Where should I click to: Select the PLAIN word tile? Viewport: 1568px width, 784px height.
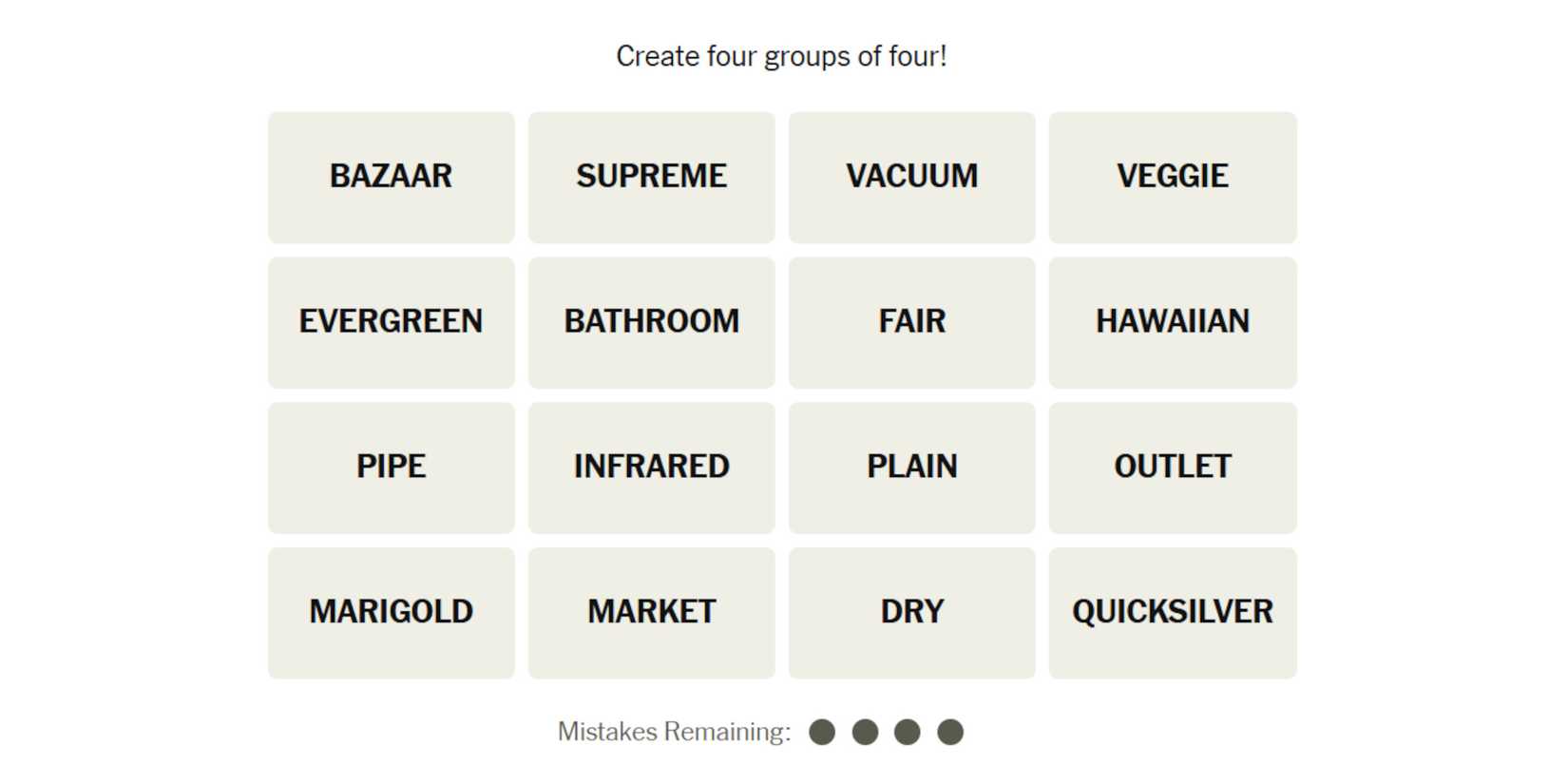[911, 468]
